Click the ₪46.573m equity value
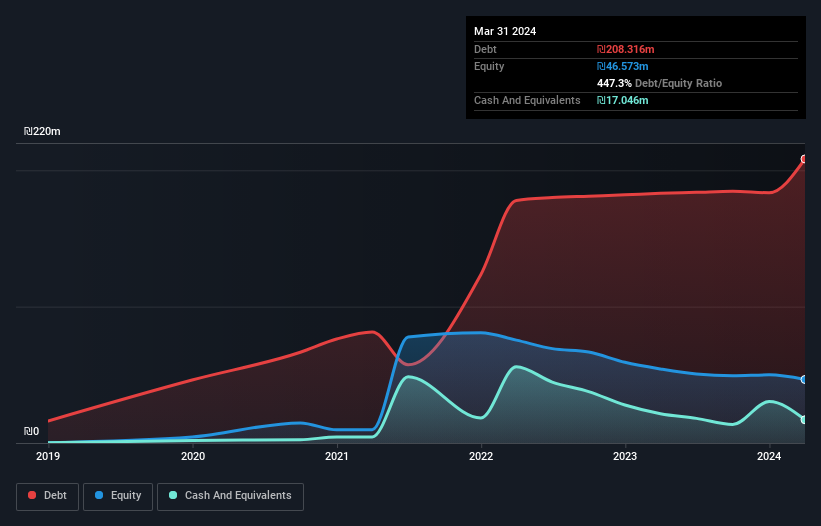This screenshot has height=526, width=821. click(623, 66)
